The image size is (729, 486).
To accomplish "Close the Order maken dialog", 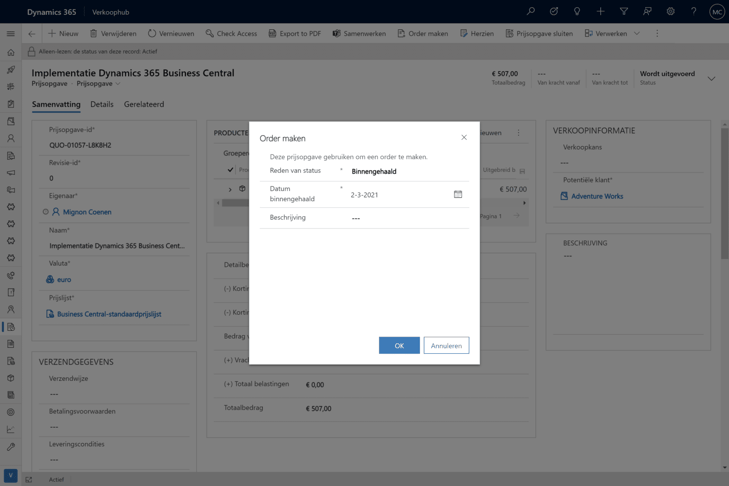I will pyautogui.click(x=464, y=137).
